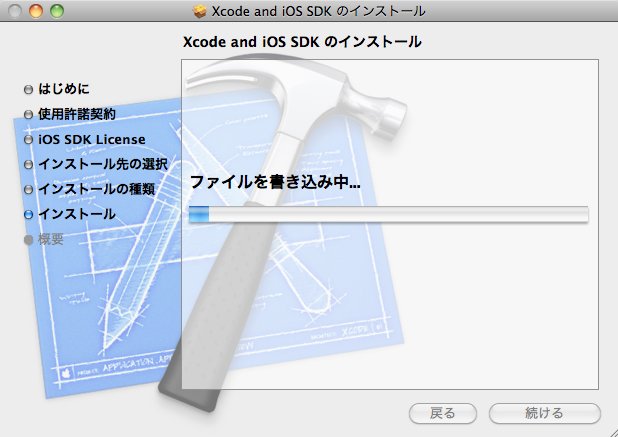
Task: Click the package icon in the title bar
Action: (200, 11)
